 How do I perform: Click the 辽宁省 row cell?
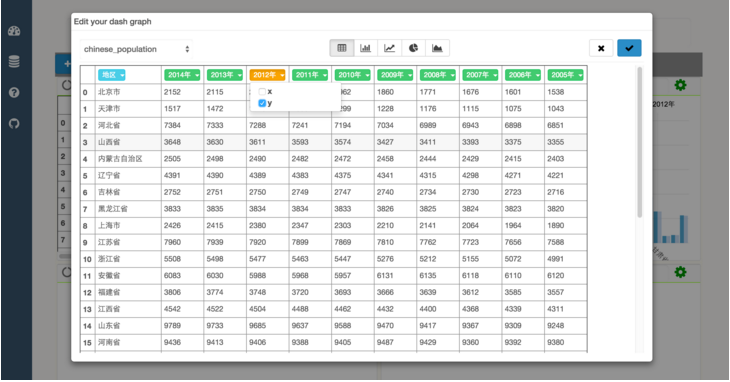pos(128,175)
